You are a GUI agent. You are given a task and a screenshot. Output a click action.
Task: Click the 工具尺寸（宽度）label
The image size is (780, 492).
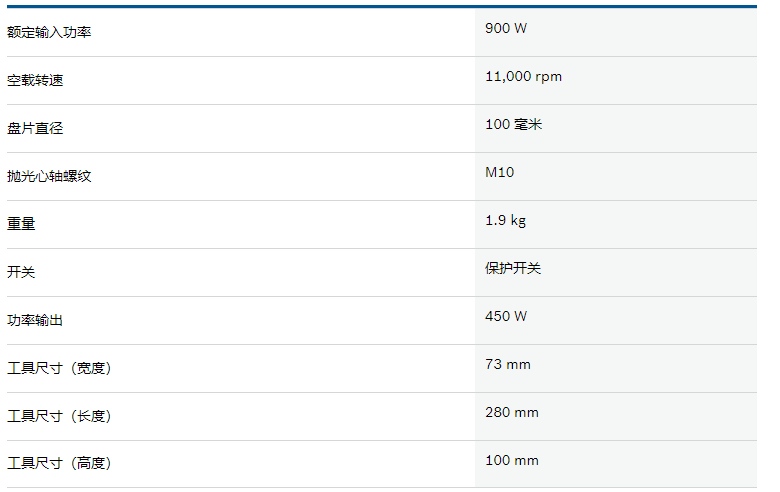(59, 368)
